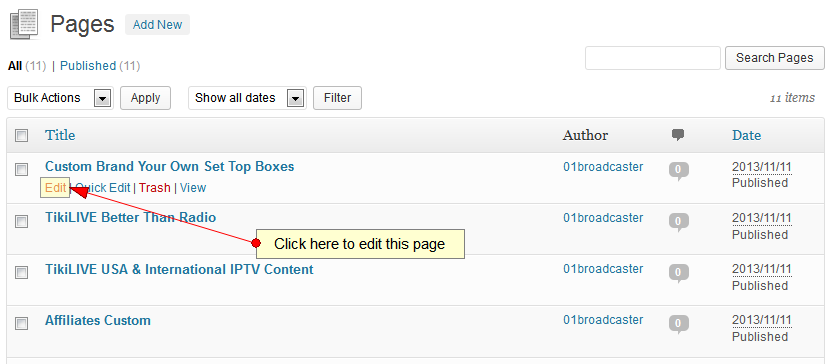This screenshot has height=364, width=831.
Task: Click the Pages document icon in header
Action: (24, 25)
